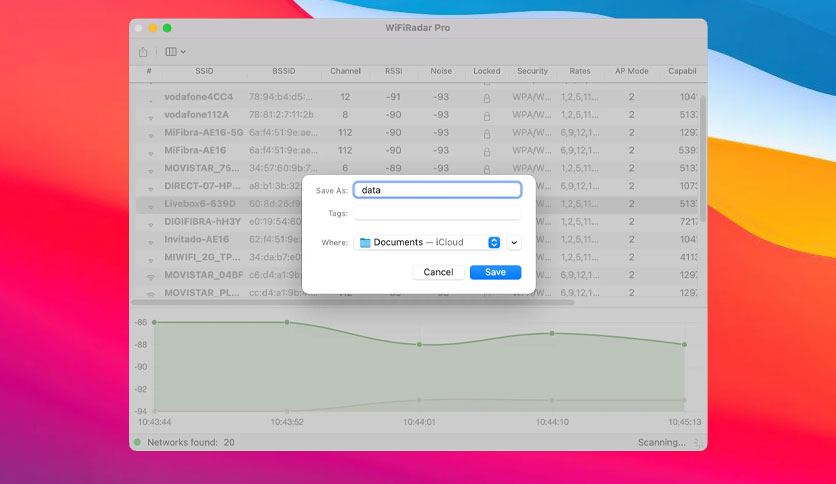
Task: Click the graph data point at 10:44:10
Action: pos(552,333)
